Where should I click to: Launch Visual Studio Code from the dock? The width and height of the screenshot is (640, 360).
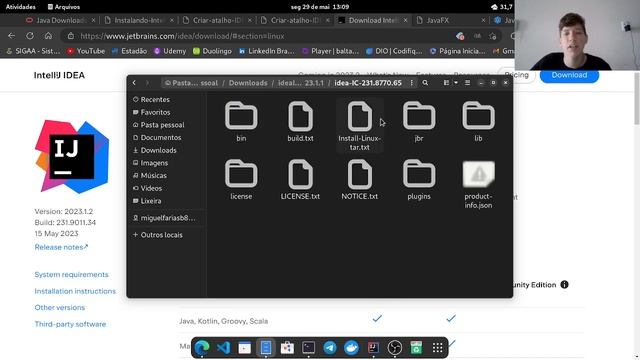point(223,348)
